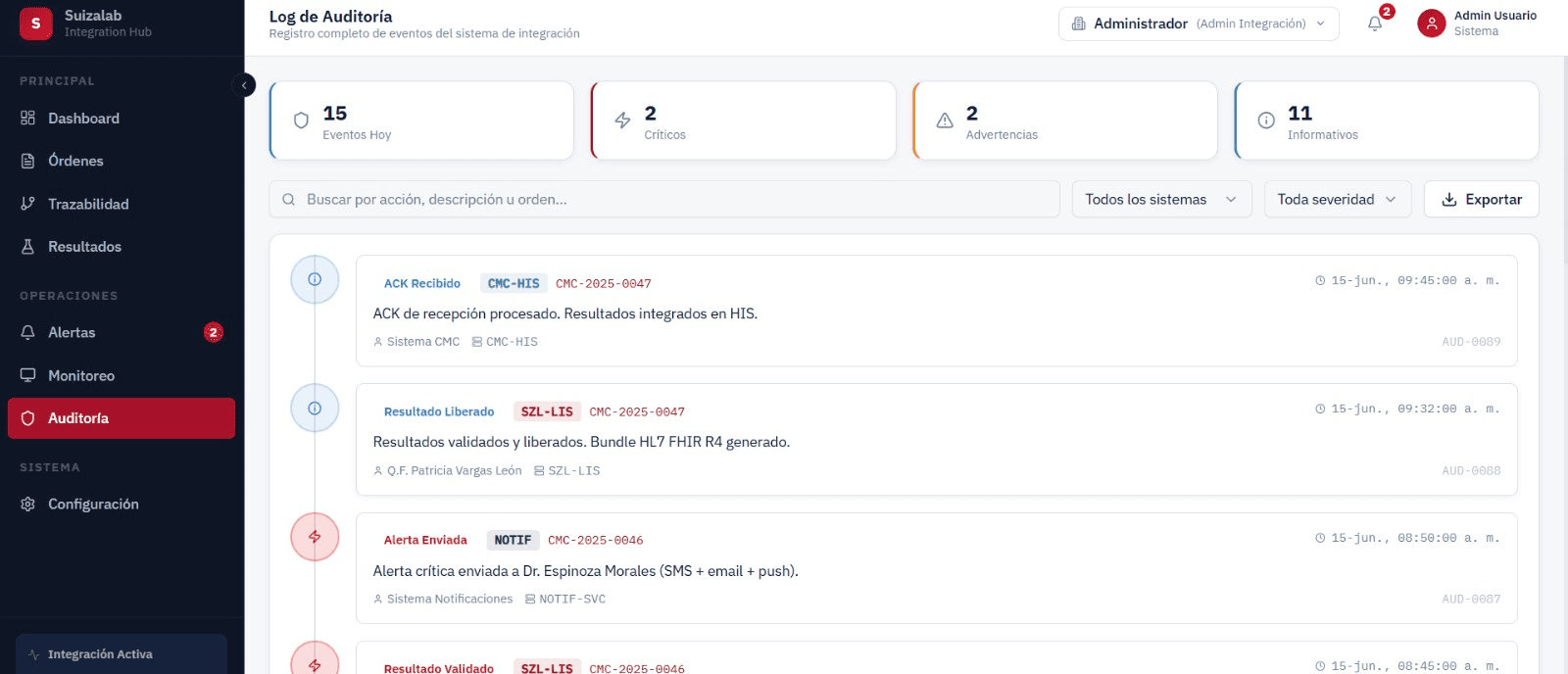
Task: Open notifications bell
Action: point(1375,24)
